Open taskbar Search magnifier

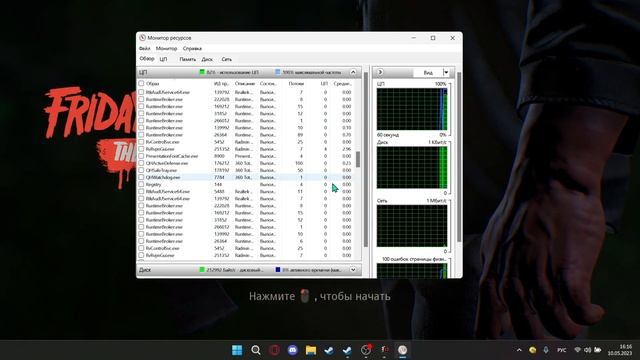pyautogui.click(x=256, y=350)
